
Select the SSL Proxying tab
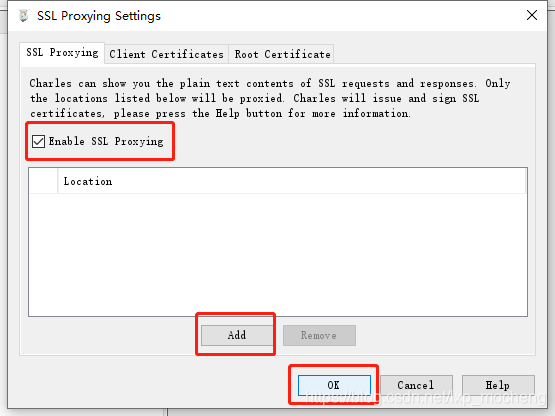62,53
